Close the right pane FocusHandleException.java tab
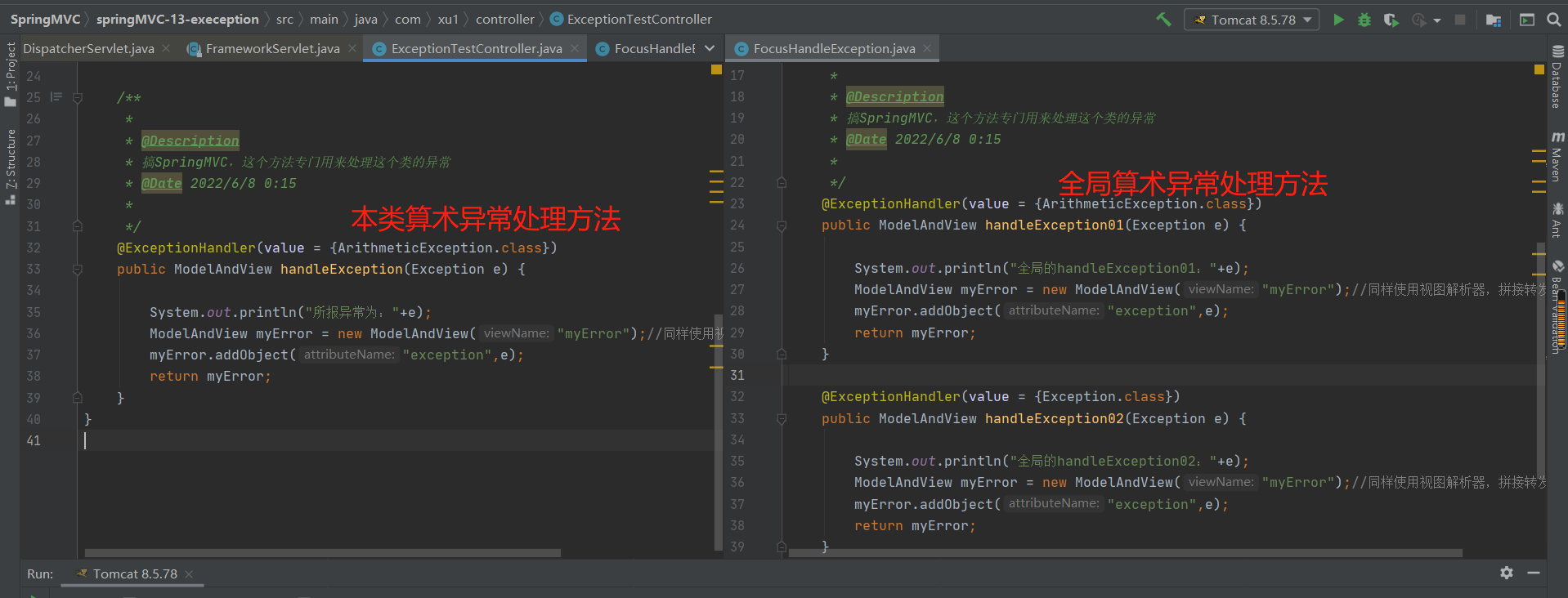The image size is (1568, 598). [x=927, y=49]
